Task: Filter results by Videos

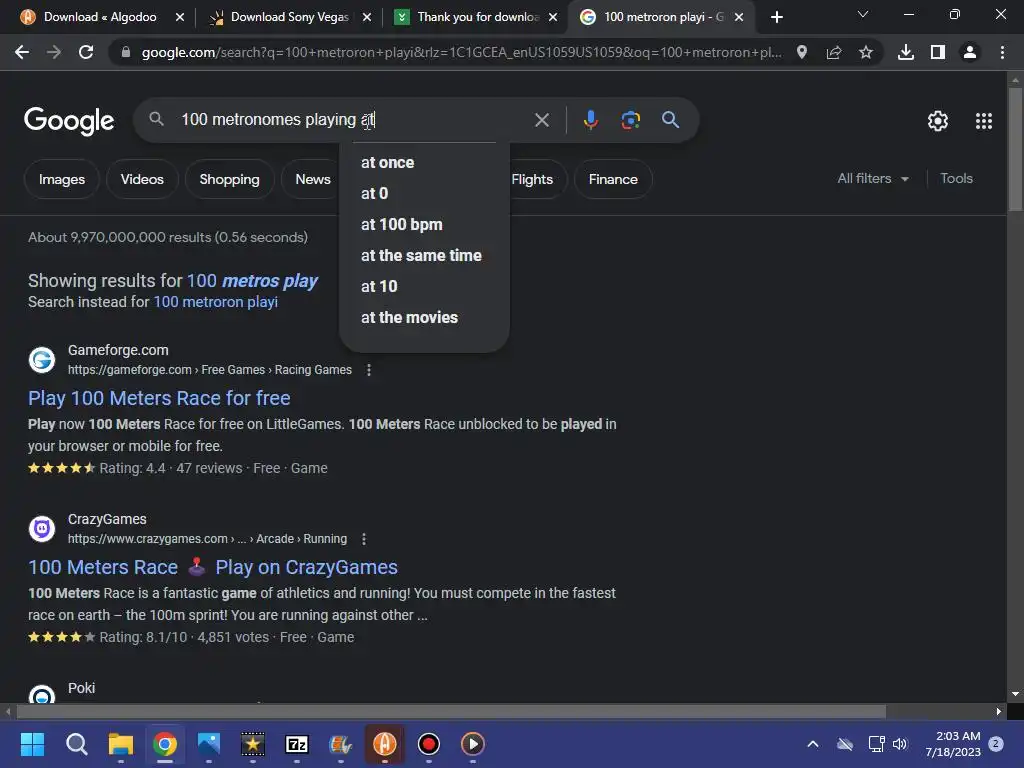Action: 142,179
